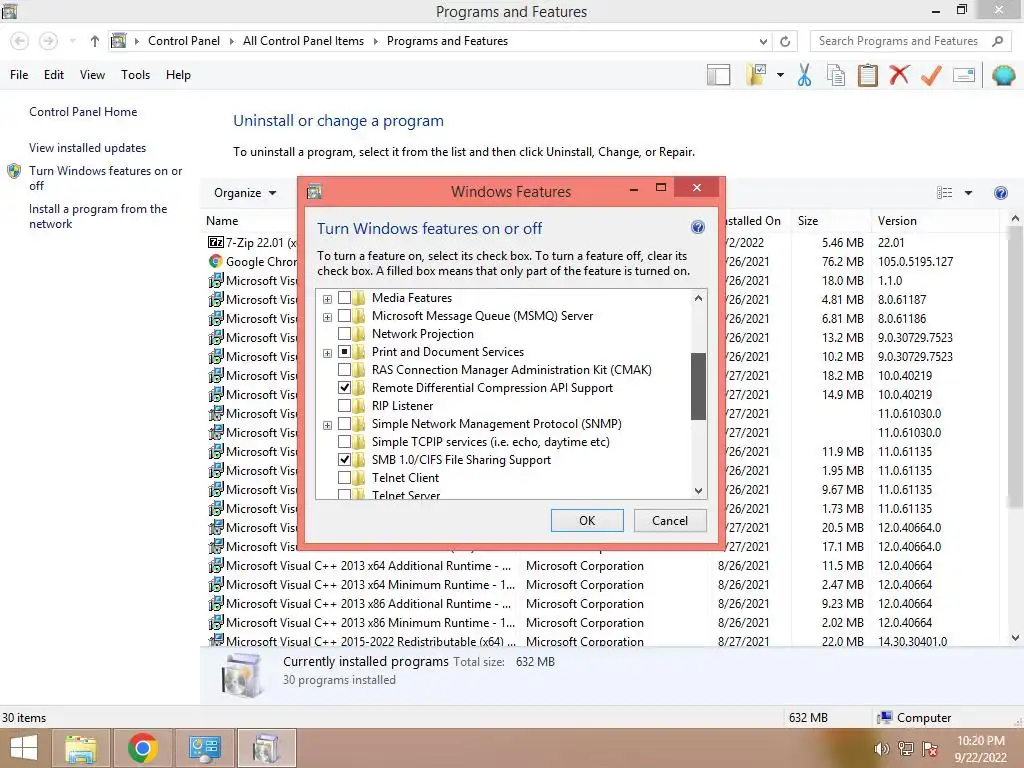Screen dimensions: 1024x768
Task: Enable Microsoft Message Queue (MSMQ) Server checkbox
Action: click(344, 316)
